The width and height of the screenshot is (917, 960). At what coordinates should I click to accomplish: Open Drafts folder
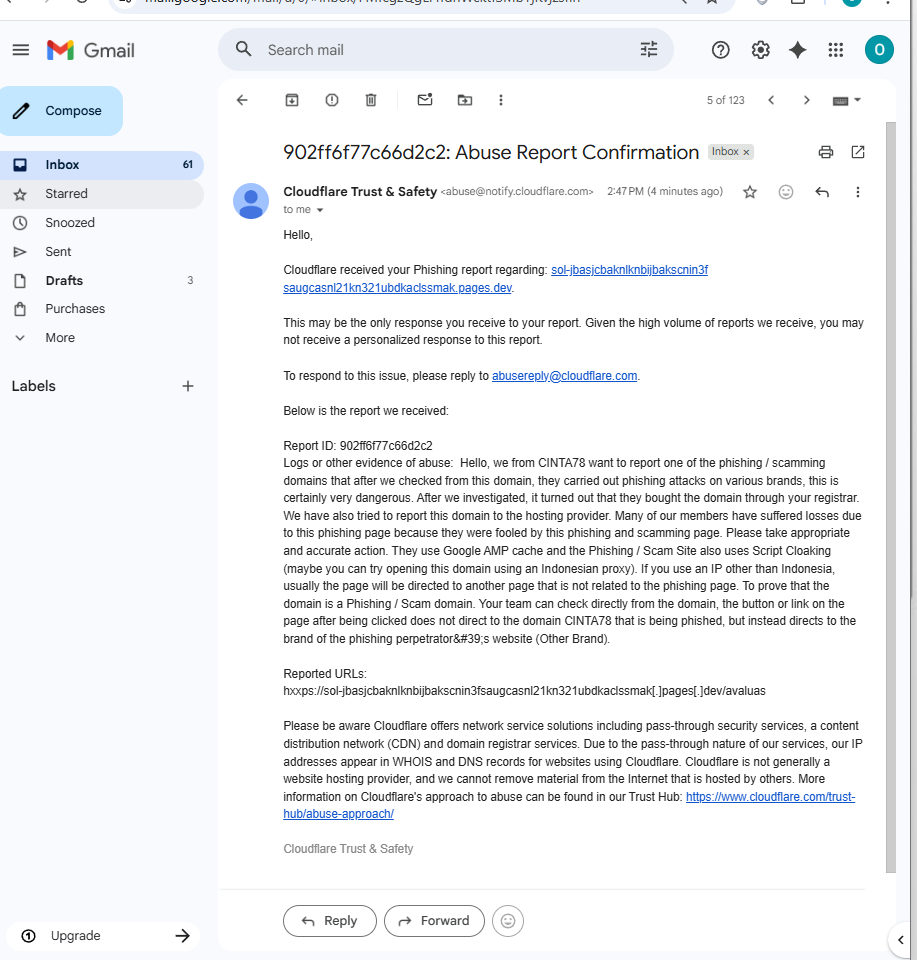[101, 280]
